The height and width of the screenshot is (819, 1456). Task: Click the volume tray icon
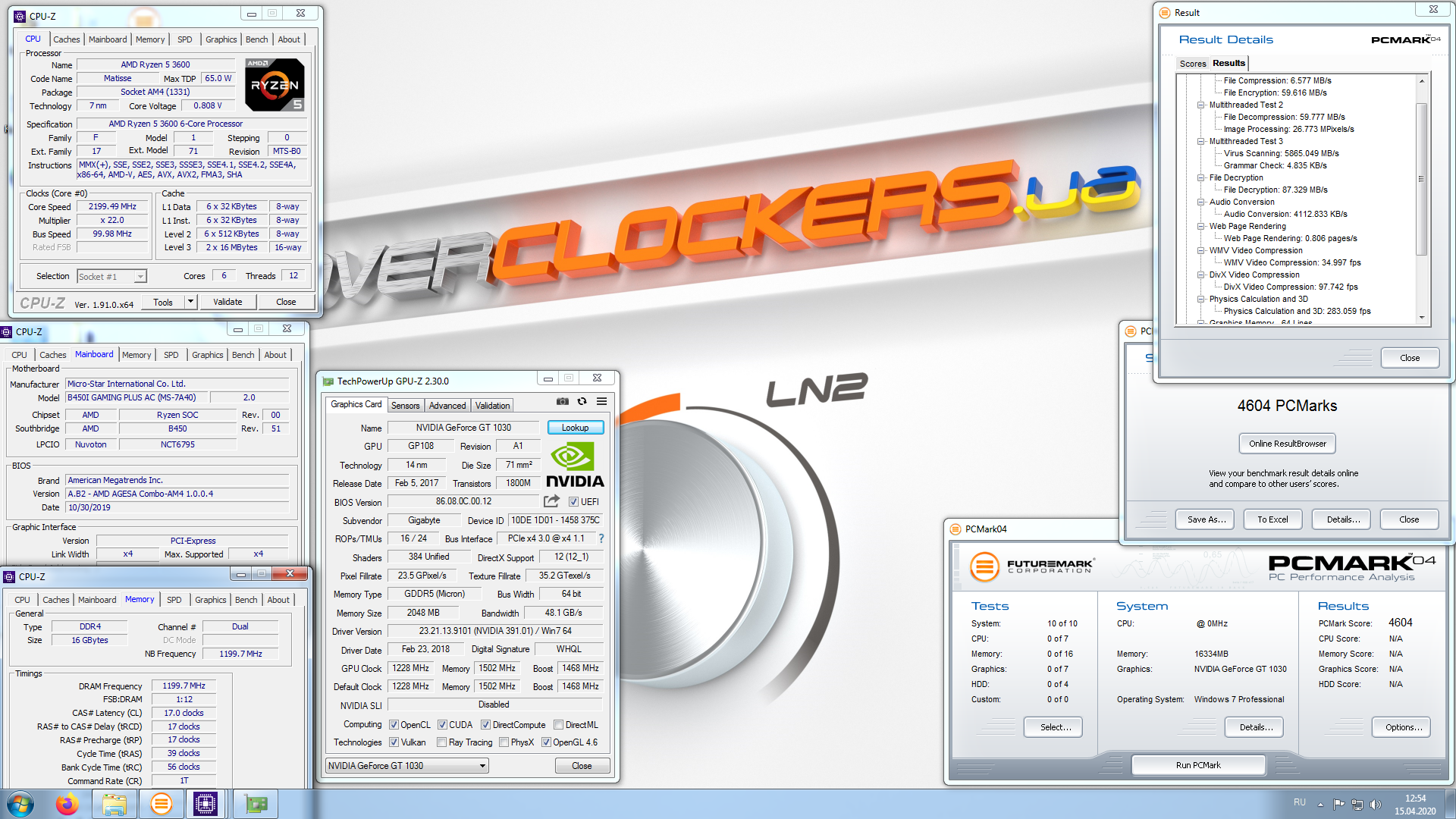pyautogui.click(x=1376, y=805)
